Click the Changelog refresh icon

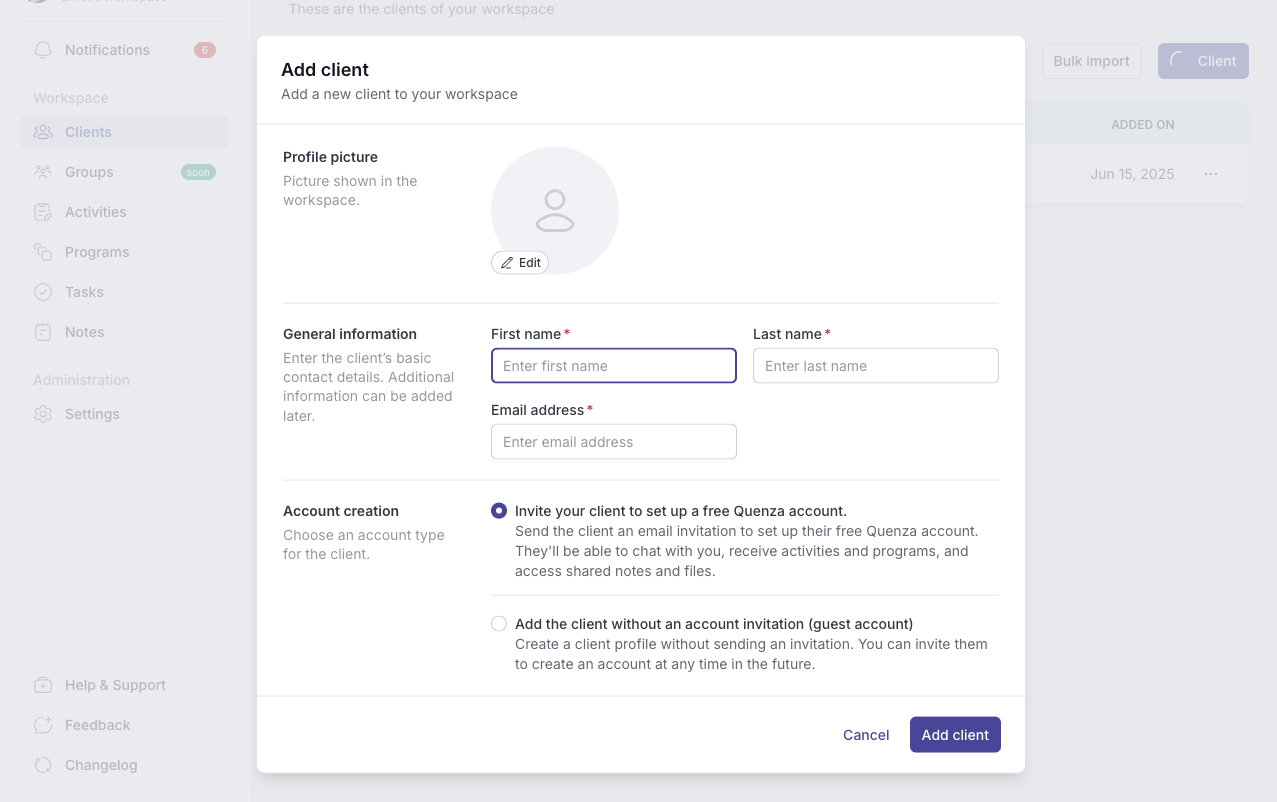pyautogui.click(x=43, y=765)
